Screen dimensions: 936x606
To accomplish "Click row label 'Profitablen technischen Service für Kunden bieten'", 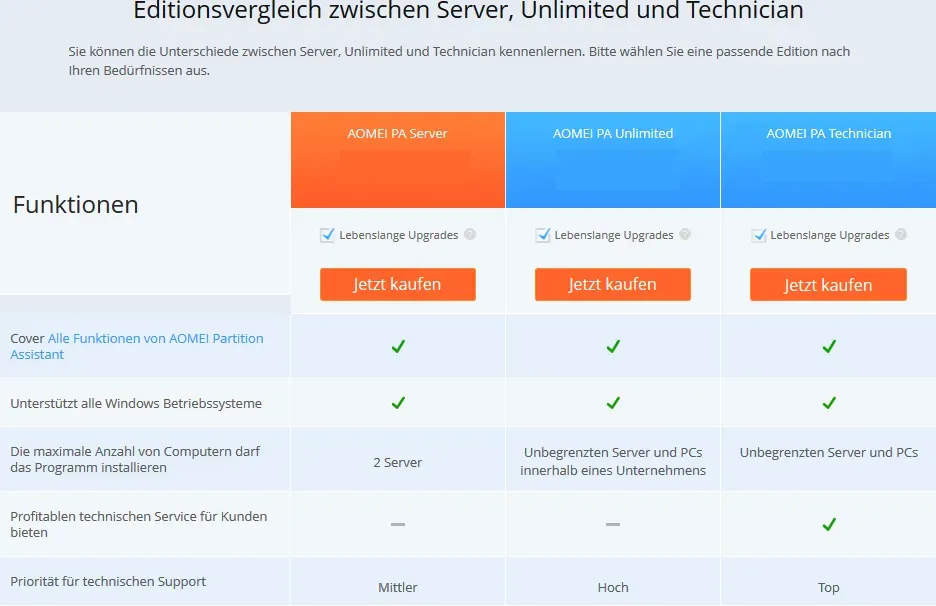I will 138,524.
